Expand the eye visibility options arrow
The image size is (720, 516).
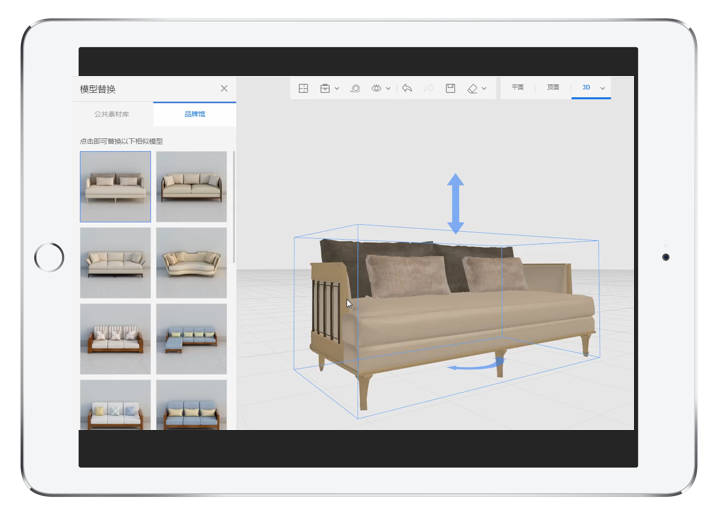click(388, 88)
